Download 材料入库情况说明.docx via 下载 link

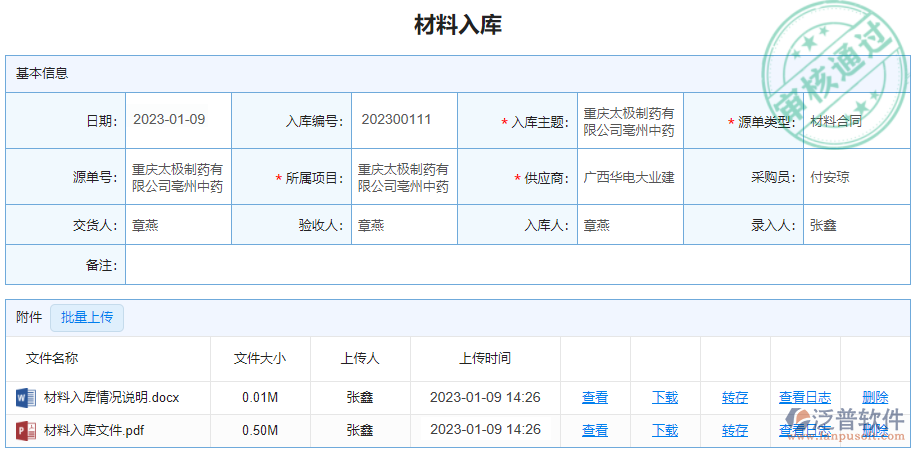pos(665,398)
